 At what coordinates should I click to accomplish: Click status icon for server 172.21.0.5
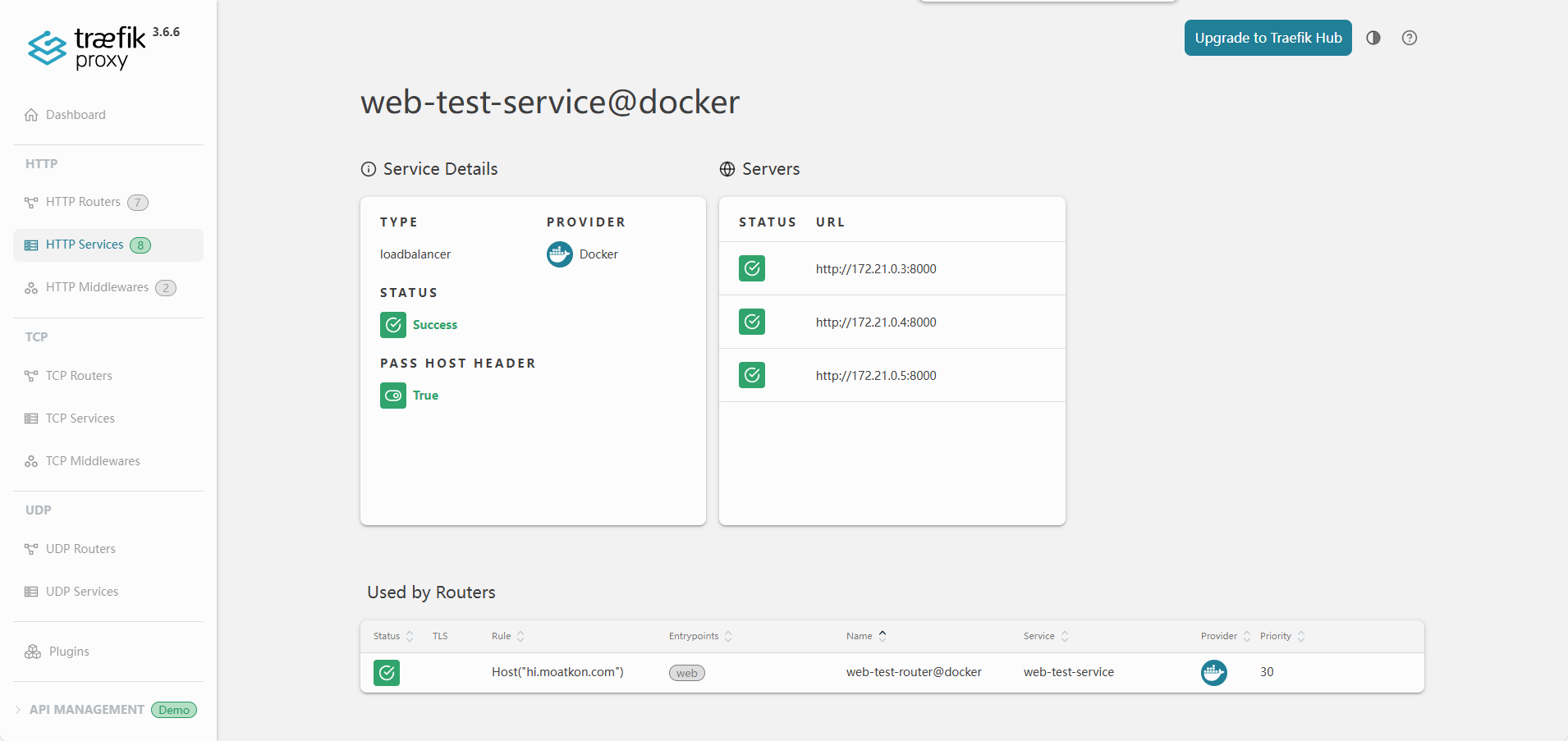click(x=752, y=375)
